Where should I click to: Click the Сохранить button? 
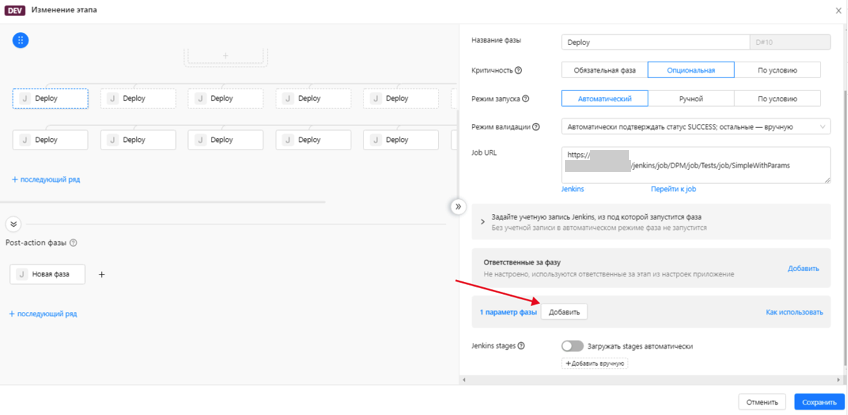click(x=818, y=402)
